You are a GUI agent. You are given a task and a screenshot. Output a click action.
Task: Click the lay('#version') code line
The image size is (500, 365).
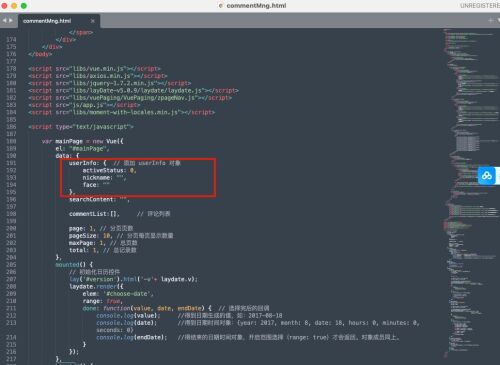tap(133, 279)
